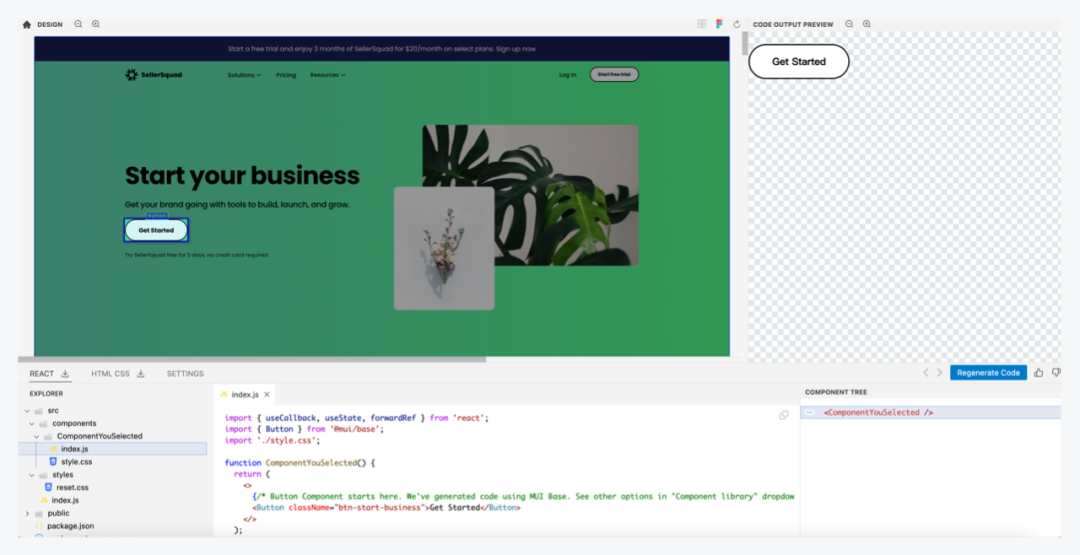Open index.js directly under src
Viewport: 1080px width, 555px height.
(65, 500)
